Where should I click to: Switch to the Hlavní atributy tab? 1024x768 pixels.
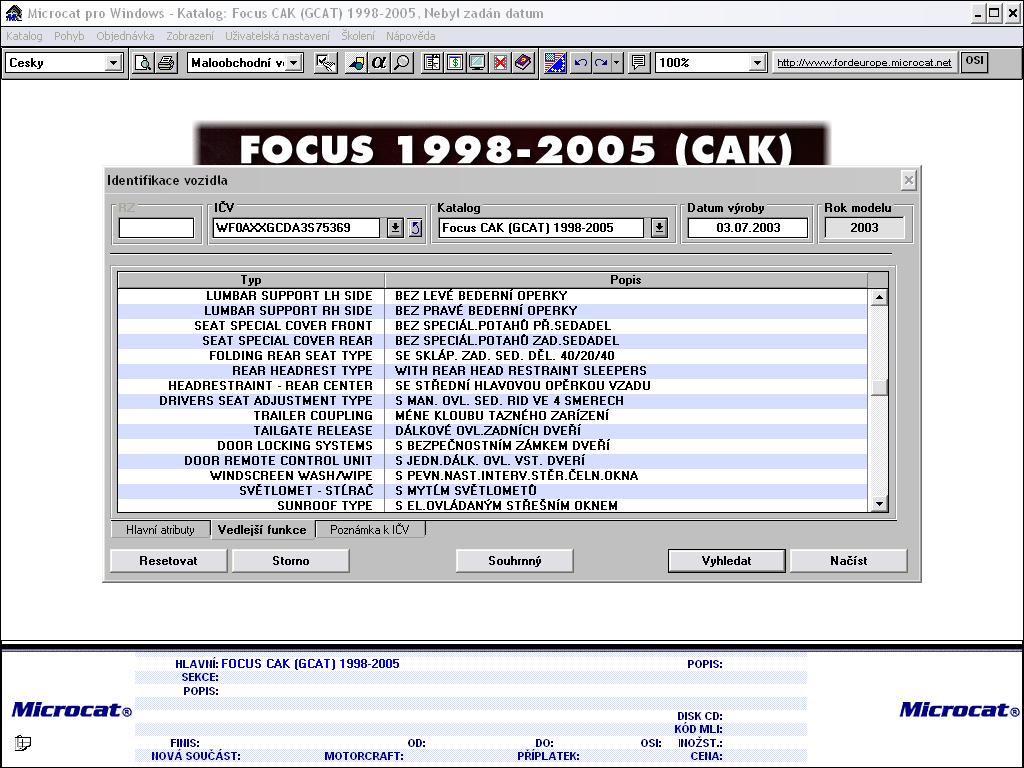tap(160, 530)
